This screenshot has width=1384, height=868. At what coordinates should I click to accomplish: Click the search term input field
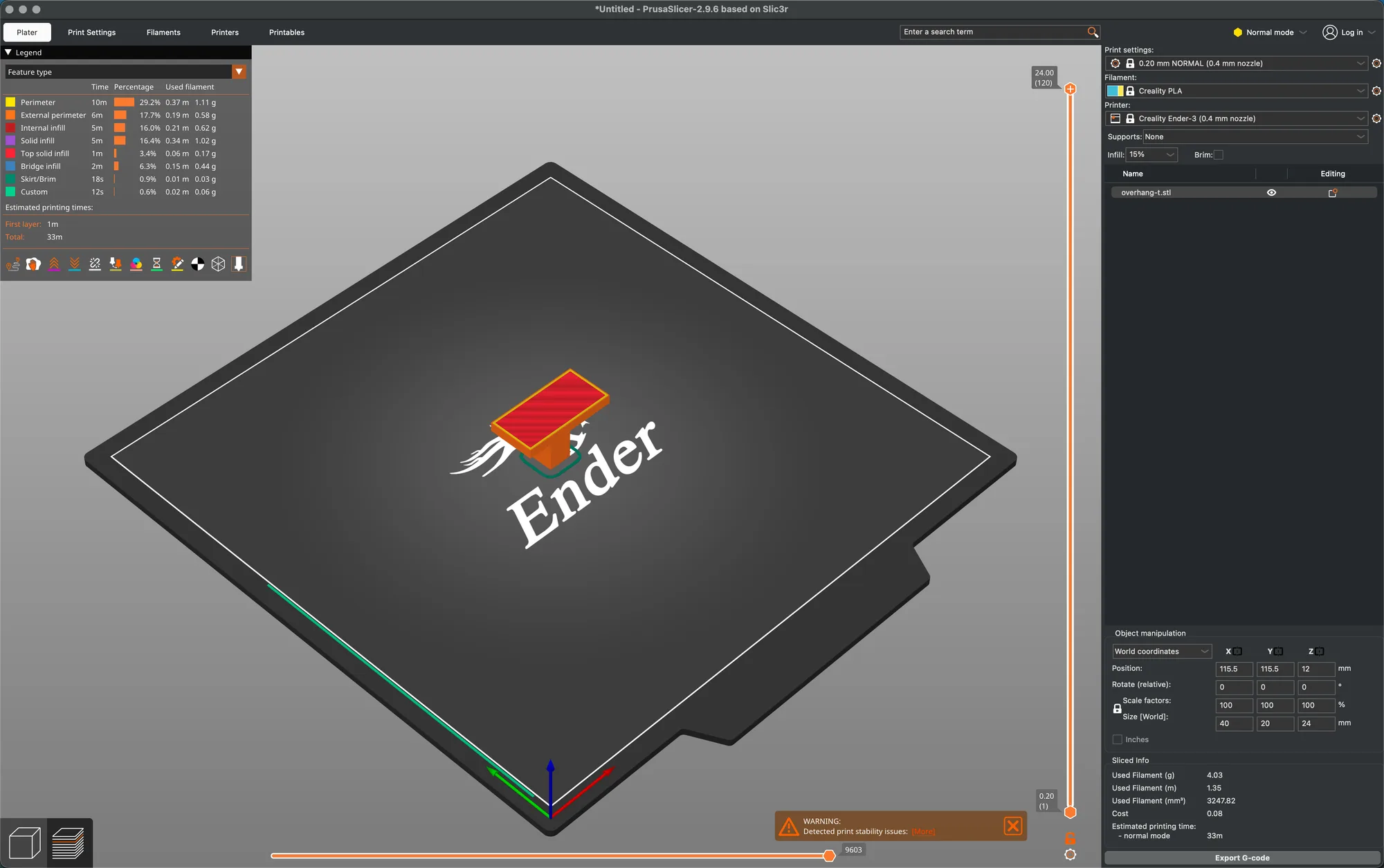pyautogui.click(x=993, y=32)
